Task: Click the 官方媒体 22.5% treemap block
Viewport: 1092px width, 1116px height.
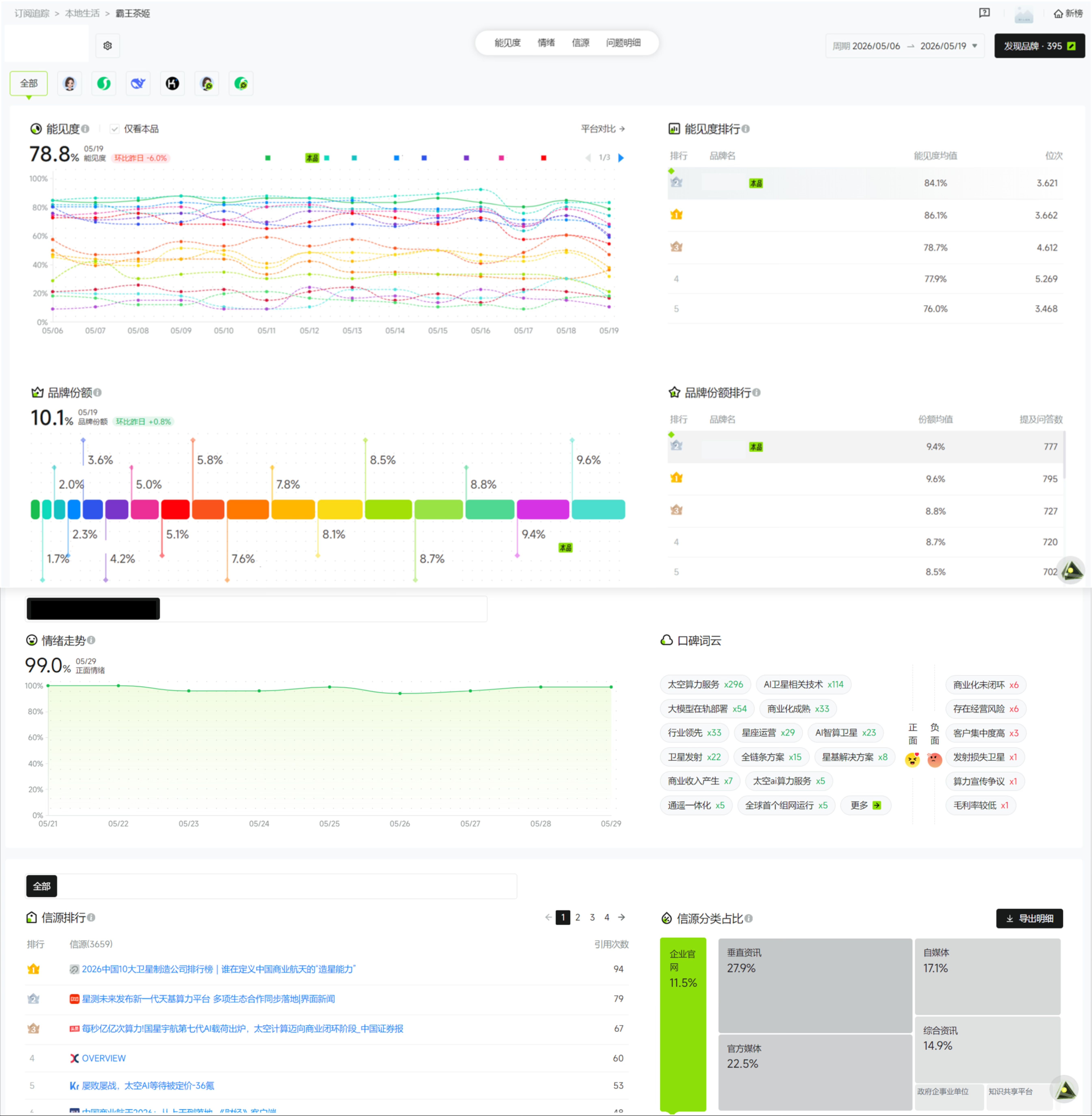Action: pyautogui.click(x=815, y=1072)
